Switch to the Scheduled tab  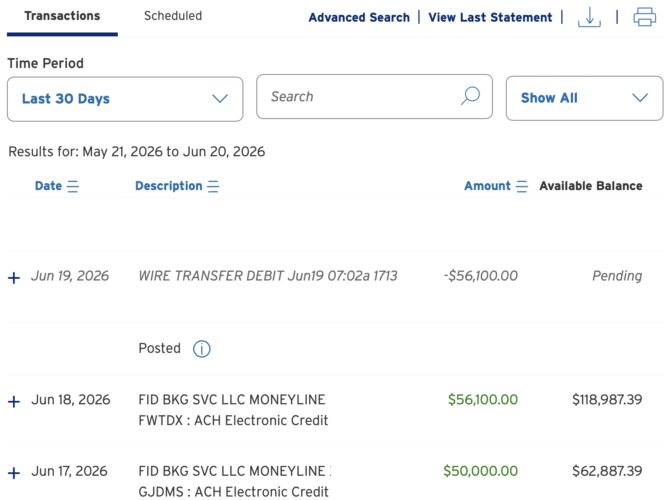click(173, 16)
